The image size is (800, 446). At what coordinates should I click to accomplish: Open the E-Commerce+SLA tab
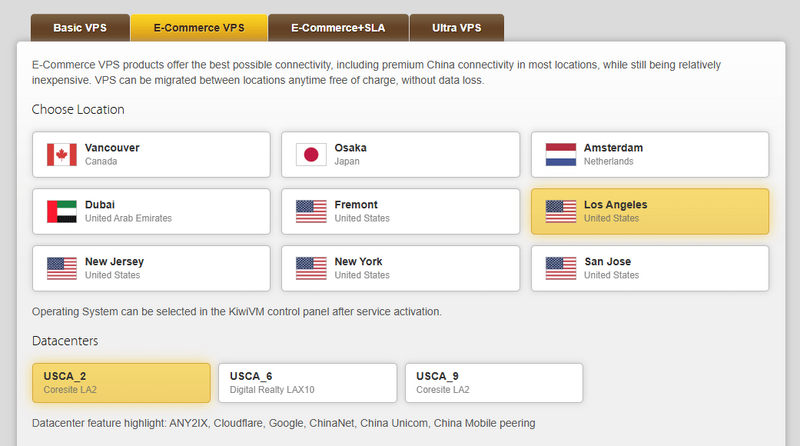[x=338, y=28]
